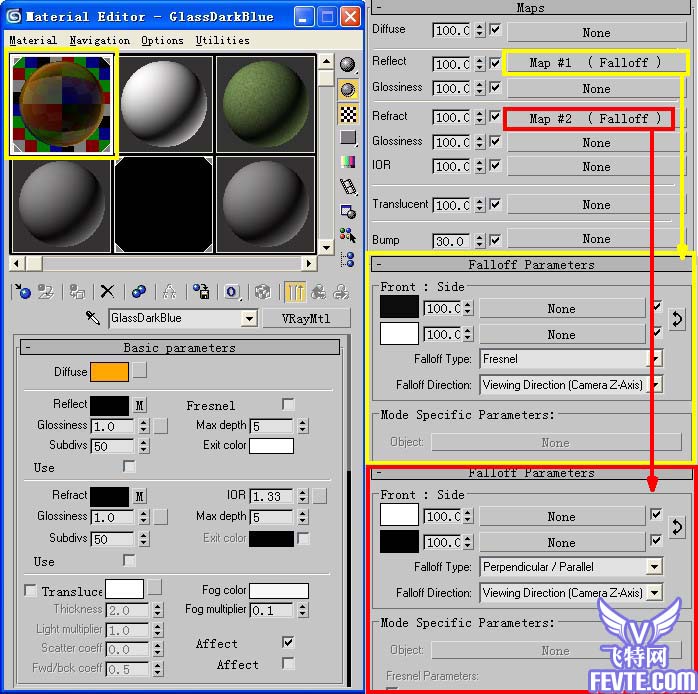Screen dimensions: 698x694
Task: Open Falloff Type dropdown showing Fresnel
Action: 655,359
